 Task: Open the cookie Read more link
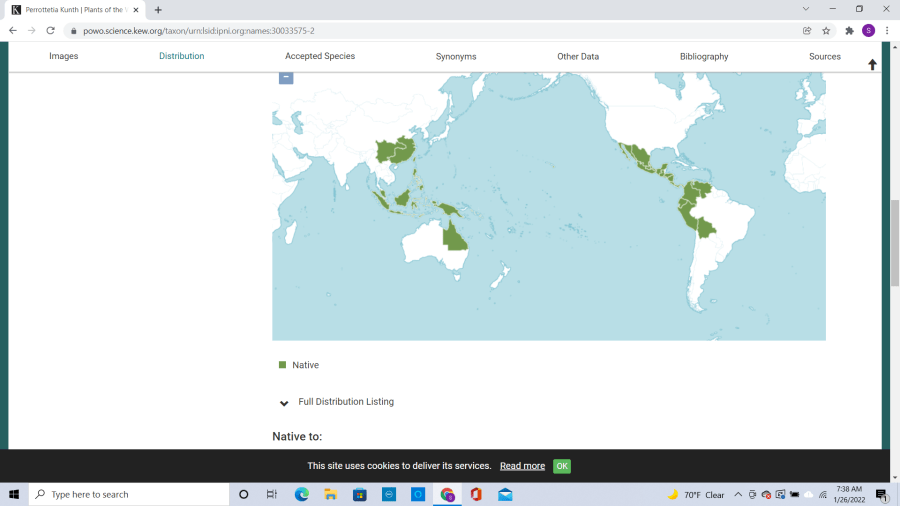coord(522,466)
